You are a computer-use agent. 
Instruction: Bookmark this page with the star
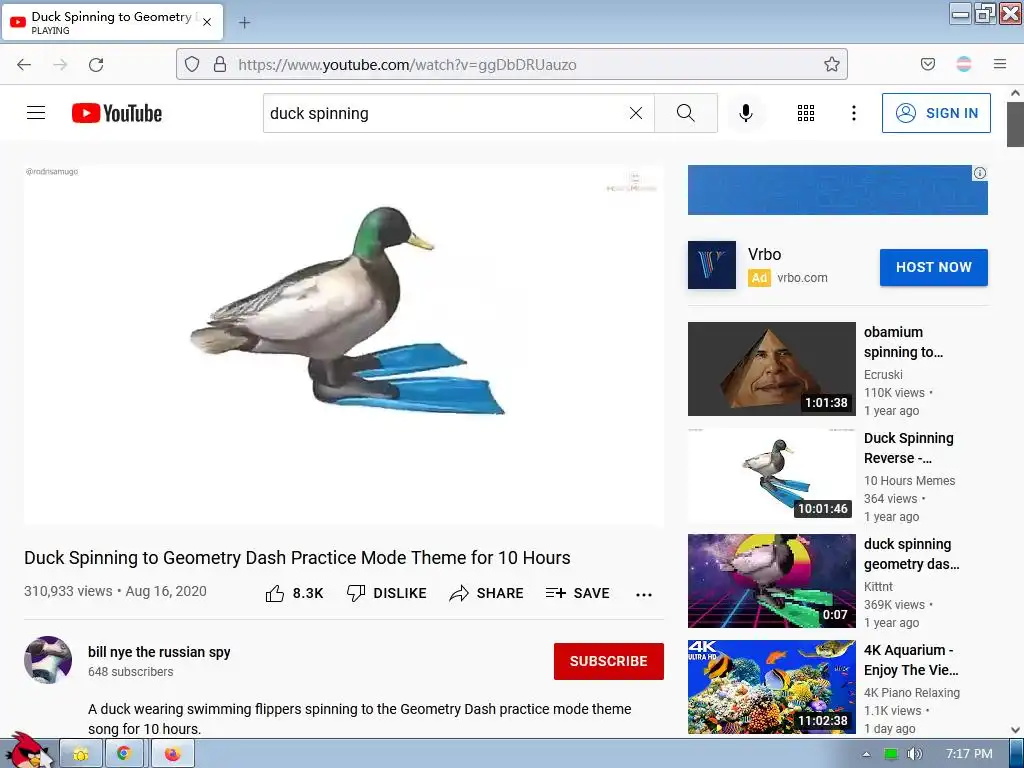click(831, 64)
